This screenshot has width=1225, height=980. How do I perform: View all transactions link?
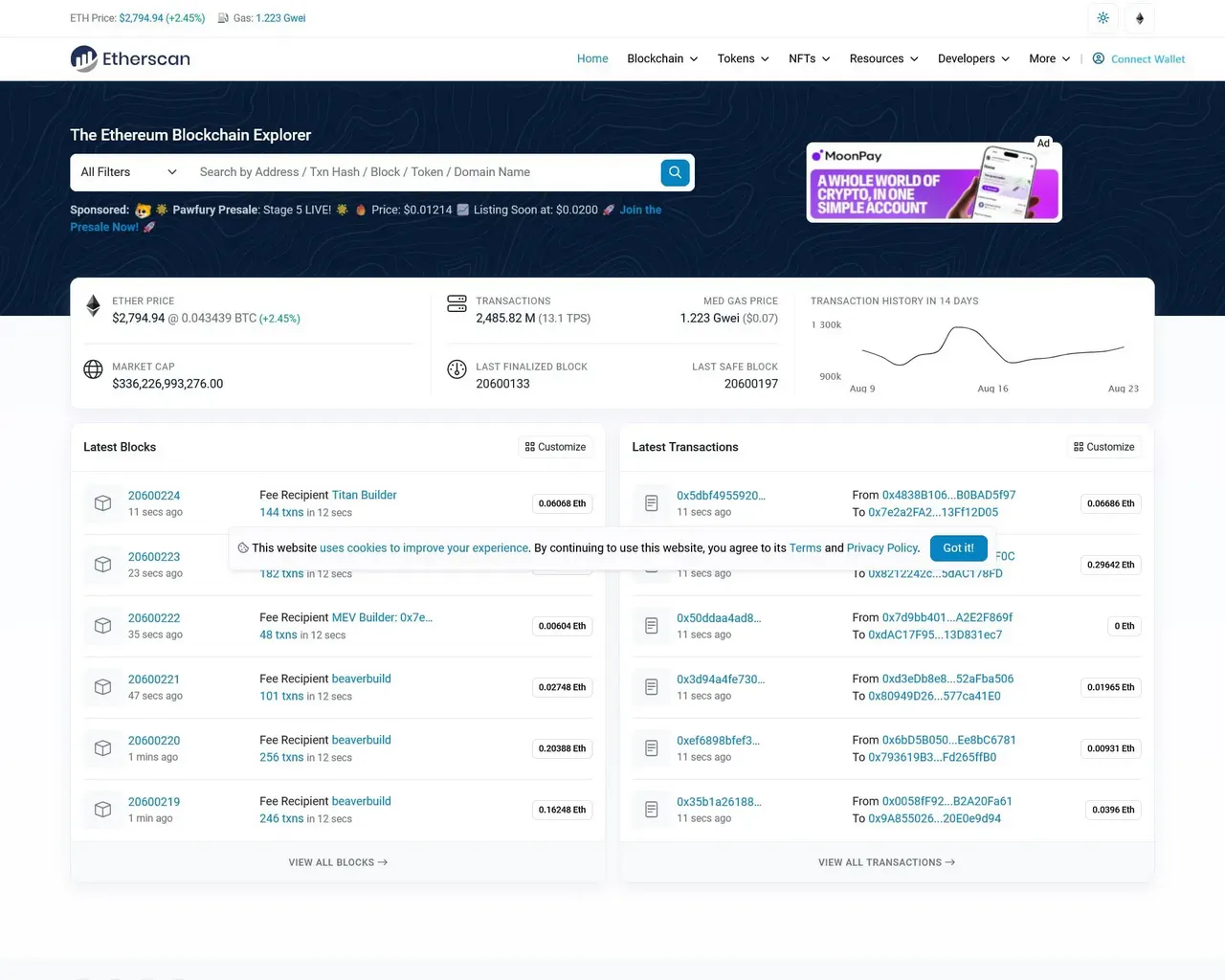(886, 862)
